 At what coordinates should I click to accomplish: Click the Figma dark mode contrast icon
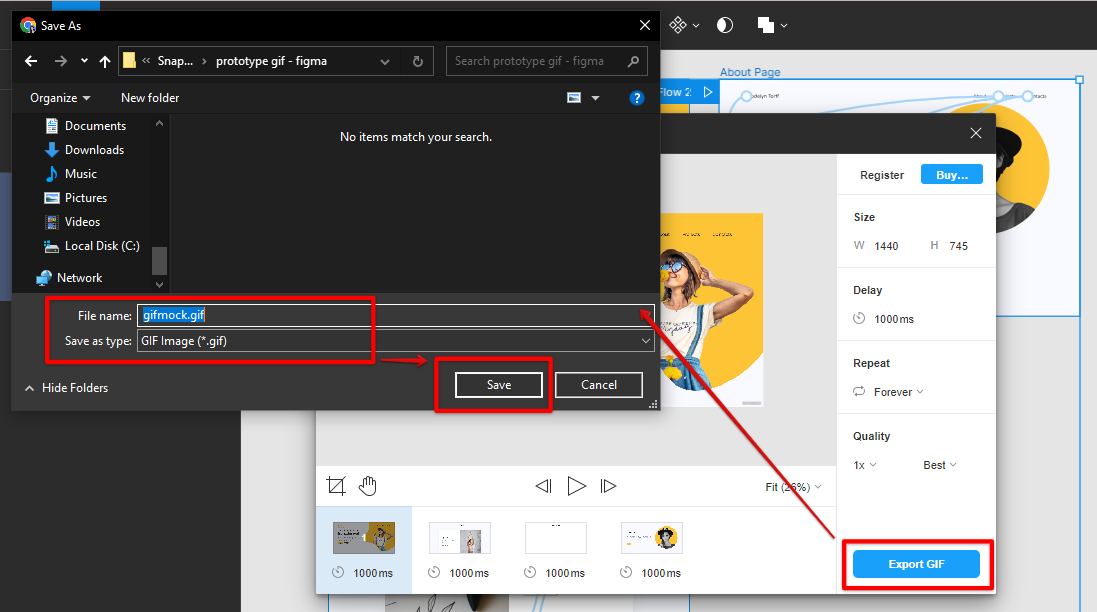[x=725, y=25]
